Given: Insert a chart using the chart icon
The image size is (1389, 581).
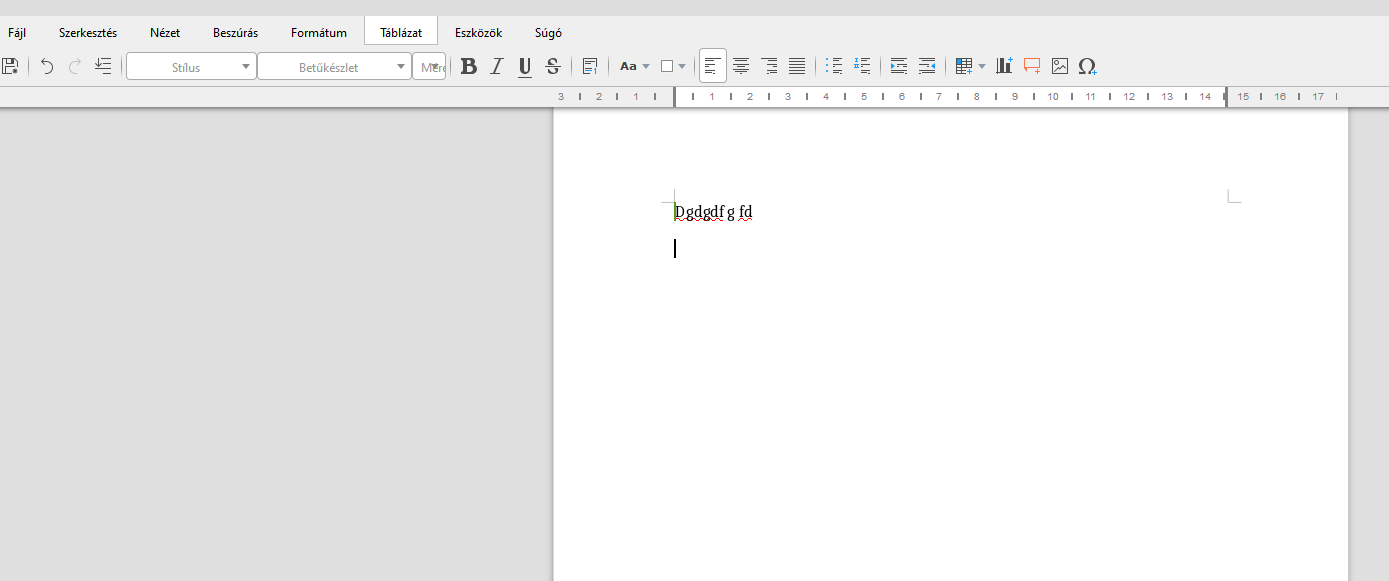Looking at the screenshot, I should tap(1004, 66).
